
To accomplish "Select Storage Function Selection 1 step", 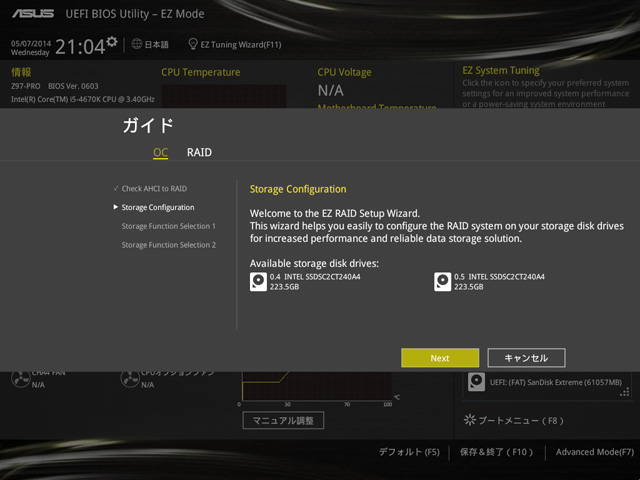I will pyautogui.click(x=169, y=226).
